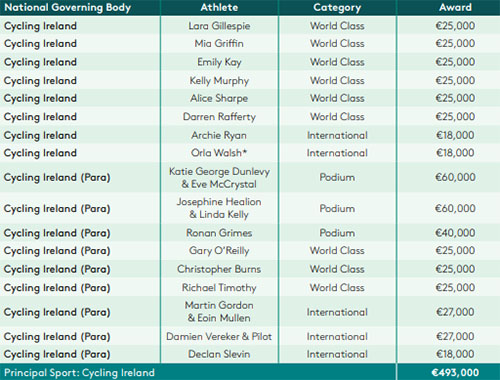Select Josephine Healion & Linda Kelly cell
This screenshot has width=500, height=380.
(x=219, y=208)
